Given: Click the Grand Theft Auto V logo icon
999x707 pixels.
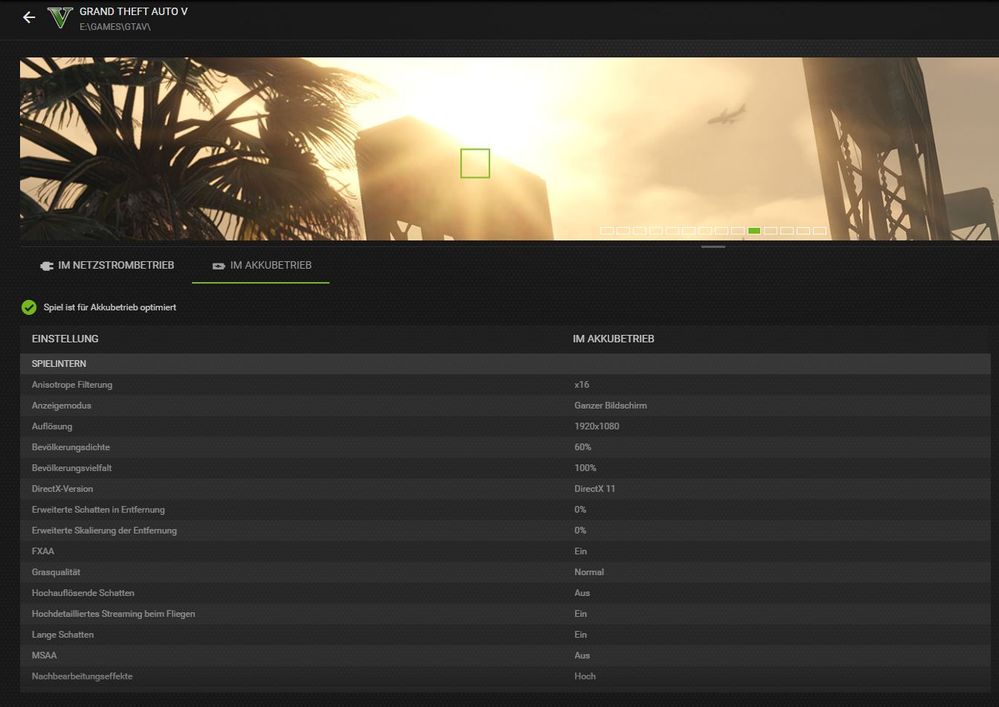Looking at the screenshot, I should point(60,17).
